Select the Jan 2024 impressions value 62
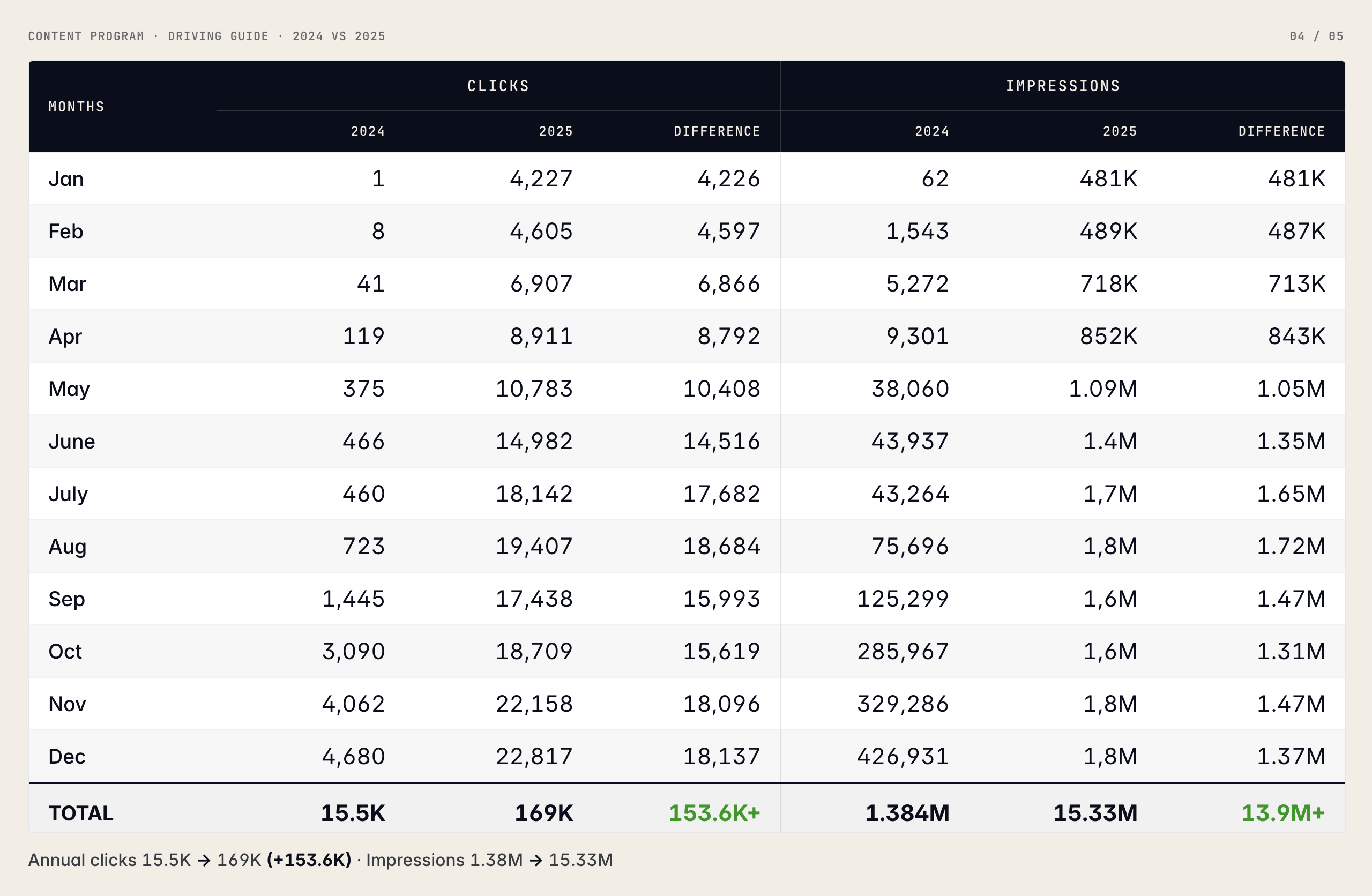Screen dimensions: 1372x896 coord(935,179)
